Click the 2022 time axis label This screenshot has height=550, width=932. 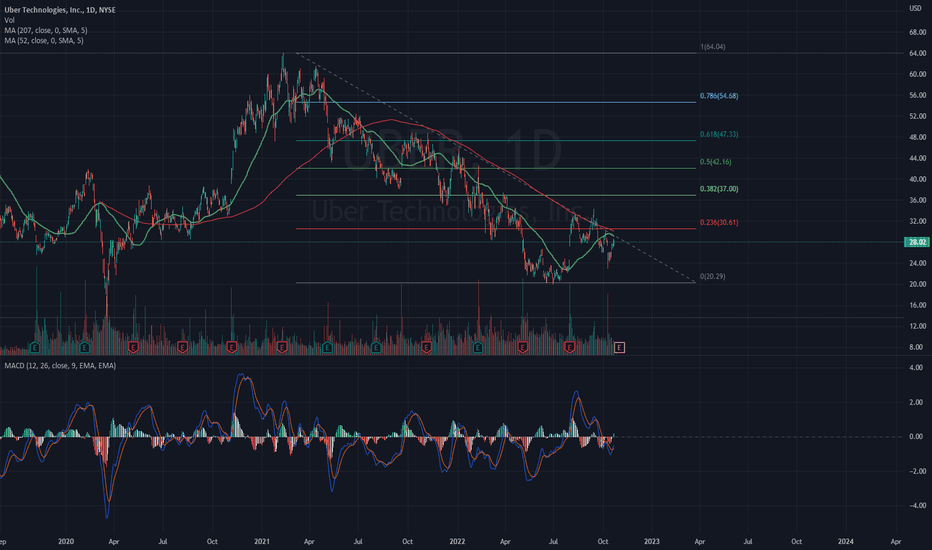point(457,542)
